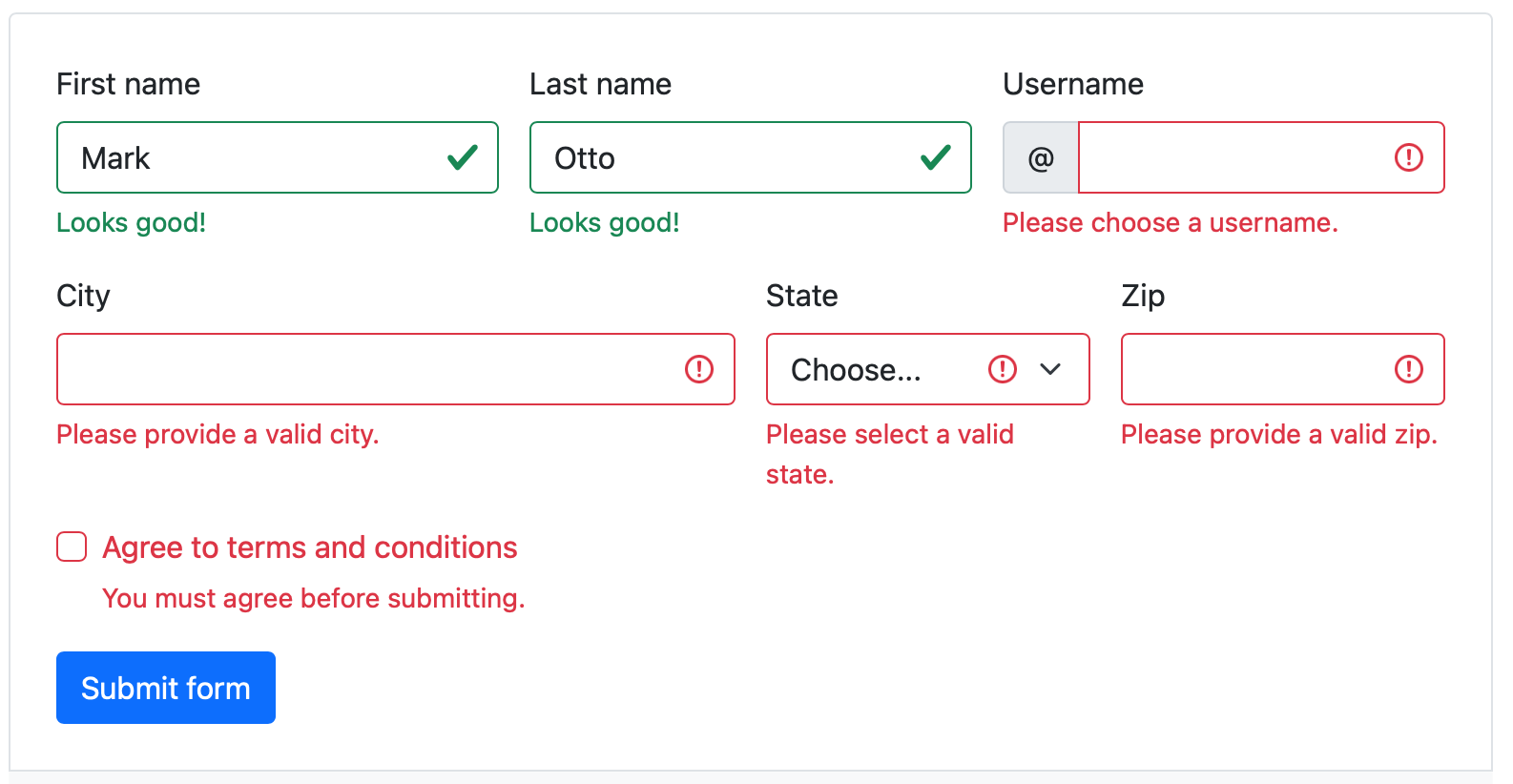Click the green checkmark in First name field
The image size is (1513, 784).
click(463, 157)
